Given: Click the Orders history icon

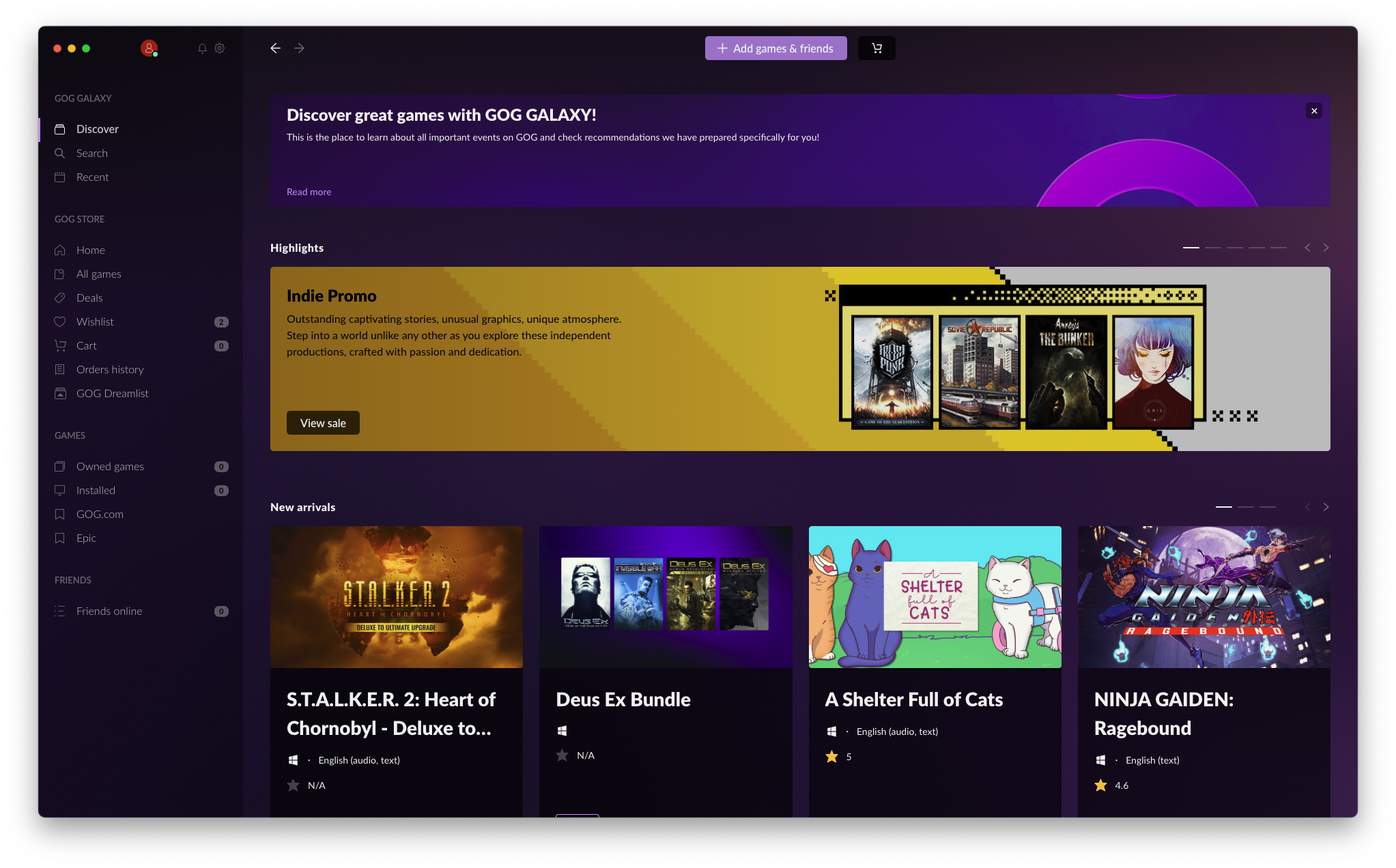Looking at the screenshot, I should (60, 369).
